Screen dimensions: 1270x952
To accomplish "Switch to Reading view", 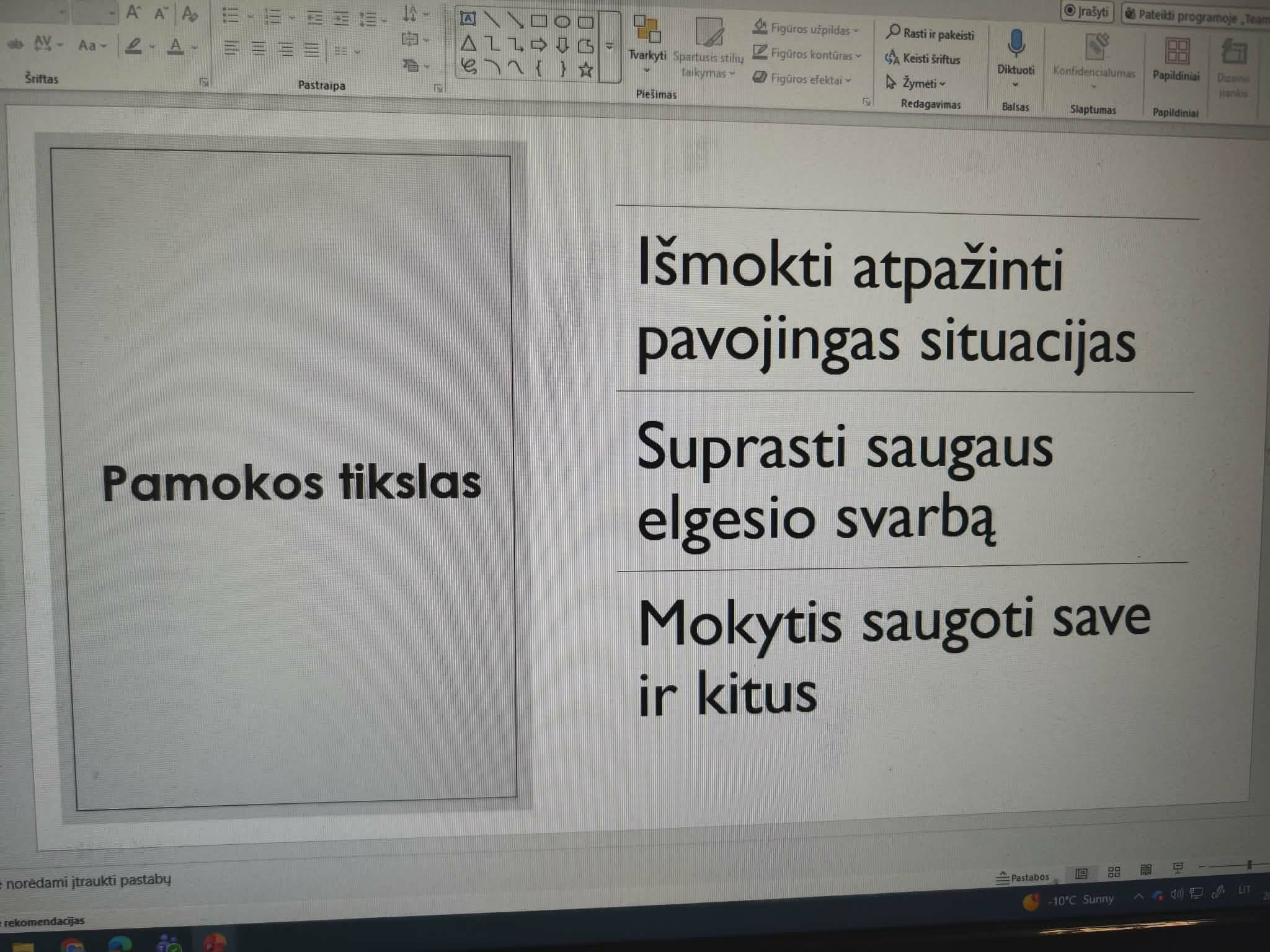I will tap(1146, 870).
